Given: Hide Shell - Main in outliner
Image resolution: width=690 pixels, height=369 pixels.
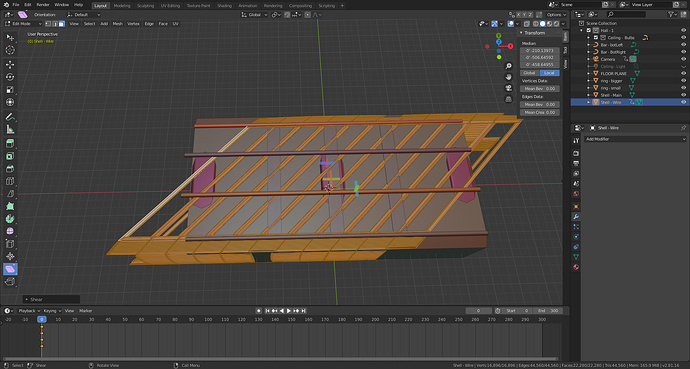Looking at the screenshot, I should tap(683, 95).
